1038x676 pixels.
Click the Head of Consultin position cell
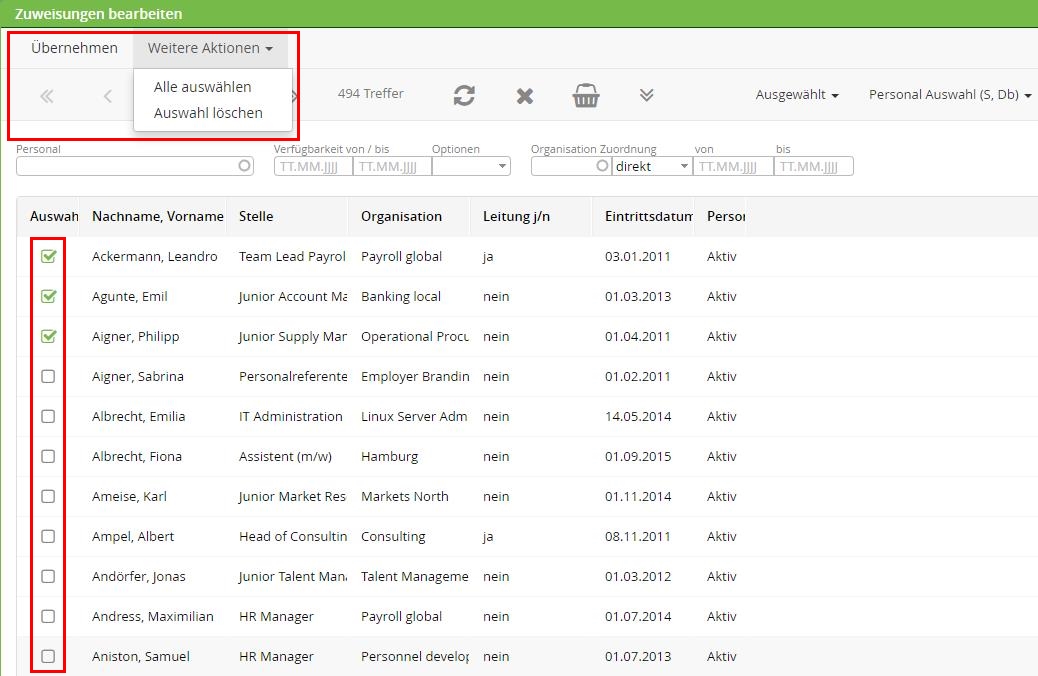point(293,536)
